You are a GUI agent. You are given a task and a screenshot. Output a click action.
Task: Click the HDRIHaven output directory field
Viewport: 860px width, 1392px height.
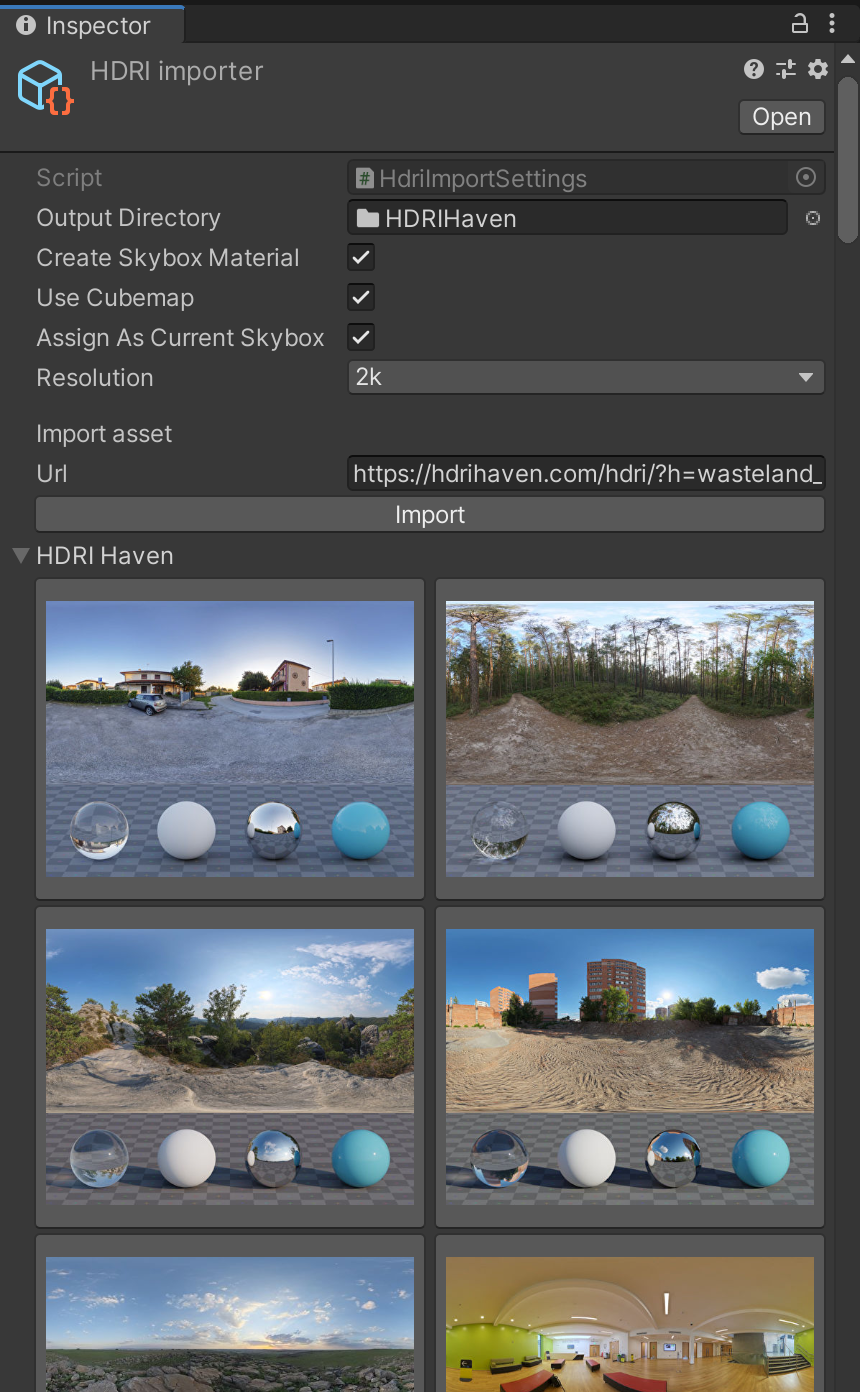567,218
